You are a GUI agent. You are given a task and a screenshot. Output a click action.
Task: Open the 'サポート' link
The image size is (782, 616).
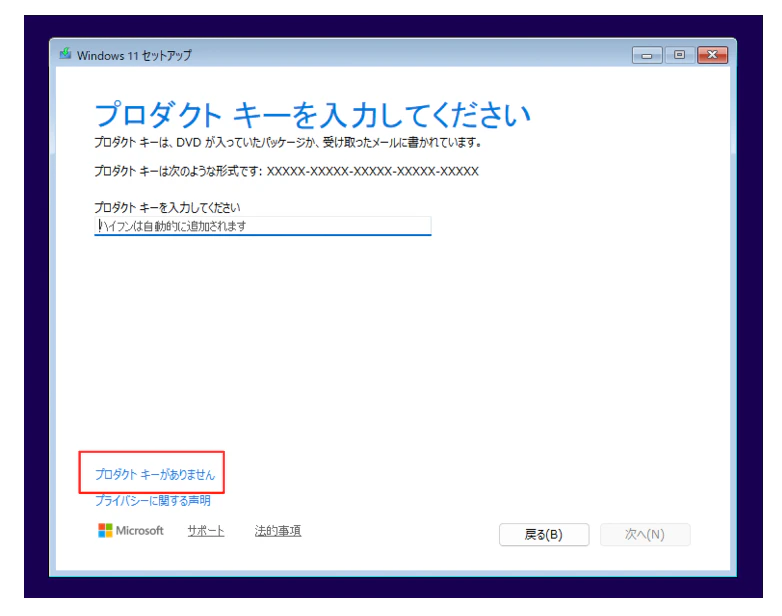pyautogui.click(x=205, y=531)
